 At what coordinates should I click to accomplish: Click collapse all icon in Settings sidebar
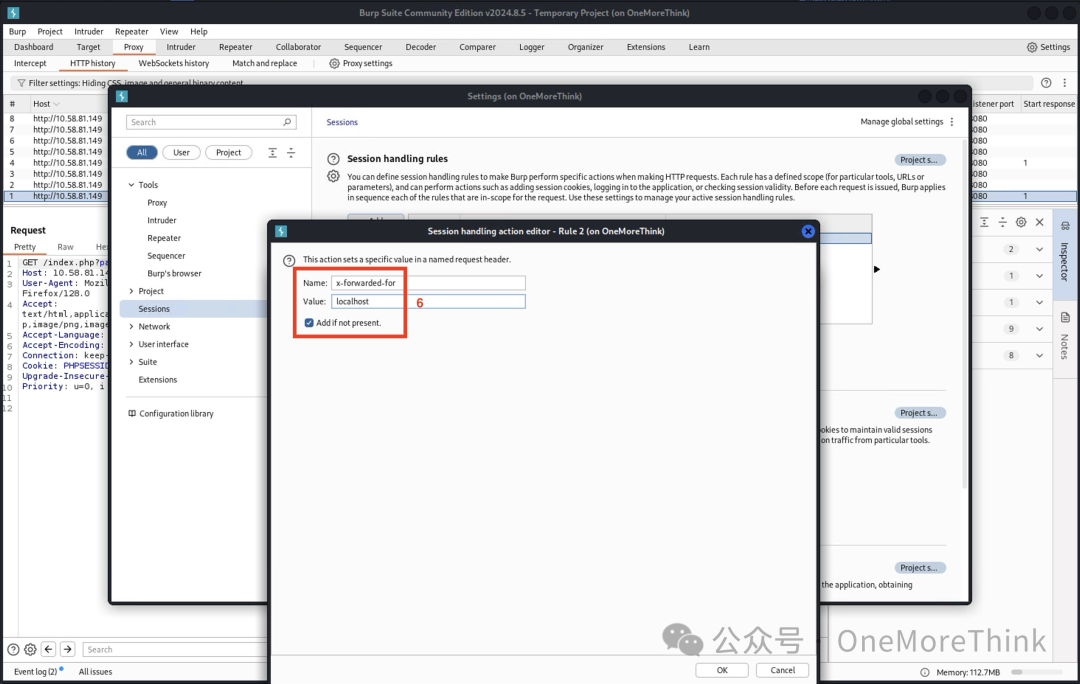[x=291, y=153]
